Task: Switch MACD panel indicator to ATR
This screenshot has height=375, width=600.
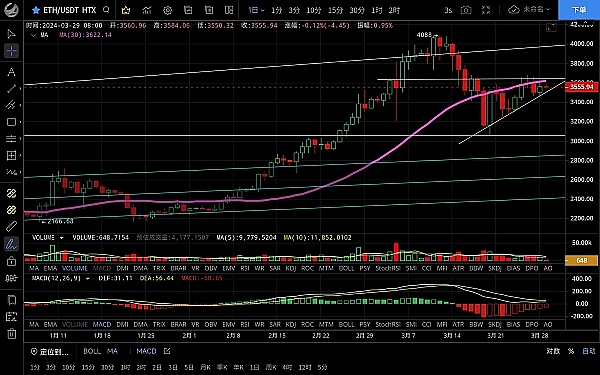Action: [458, 324]
